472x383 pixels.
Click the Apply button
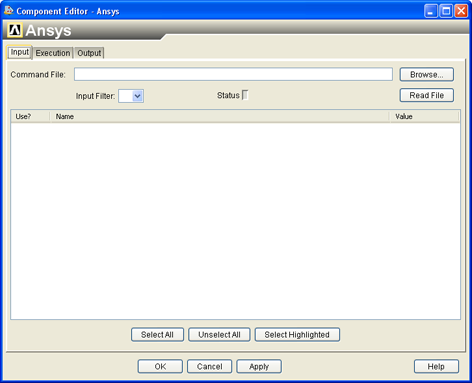[259, 366]
